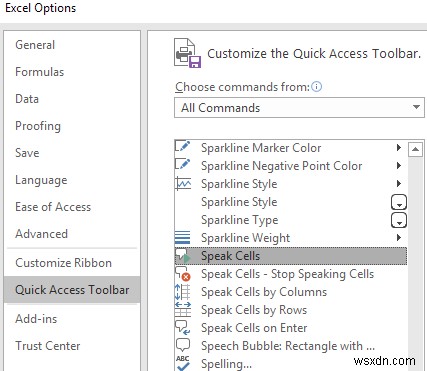This screenshot has width=427, height=371.
Task: Expand Sparkline Weight submenu arrow
Action: click(399, 237)
